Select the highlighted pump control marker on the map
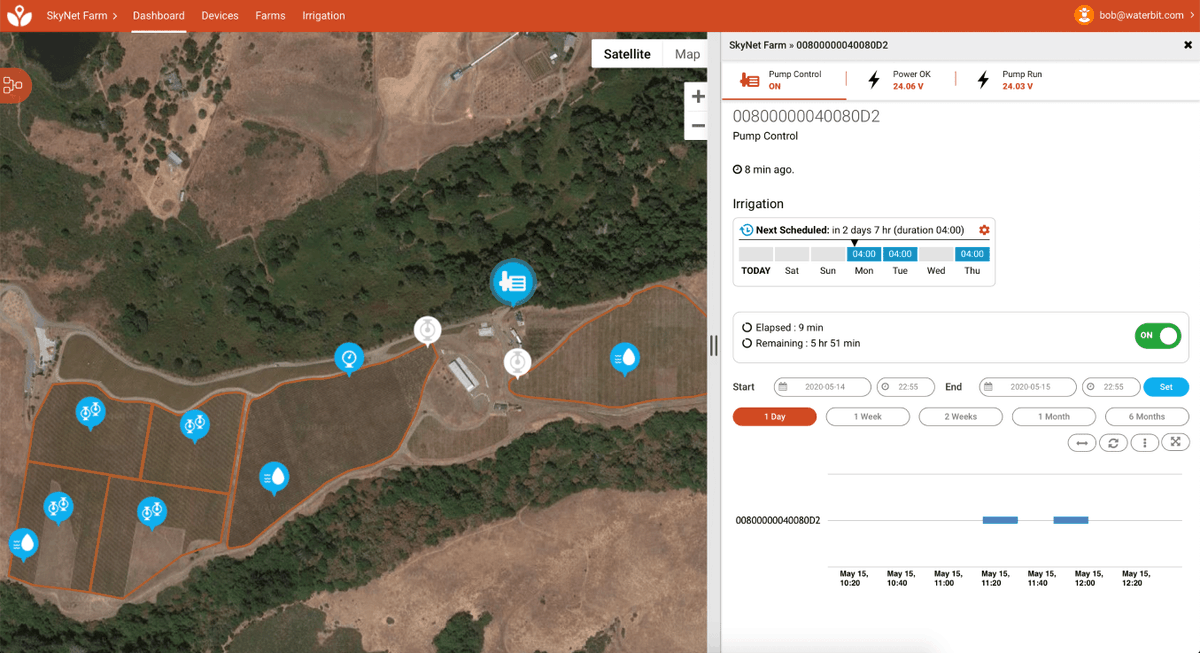1200x653 pixels. coord(513,283)
